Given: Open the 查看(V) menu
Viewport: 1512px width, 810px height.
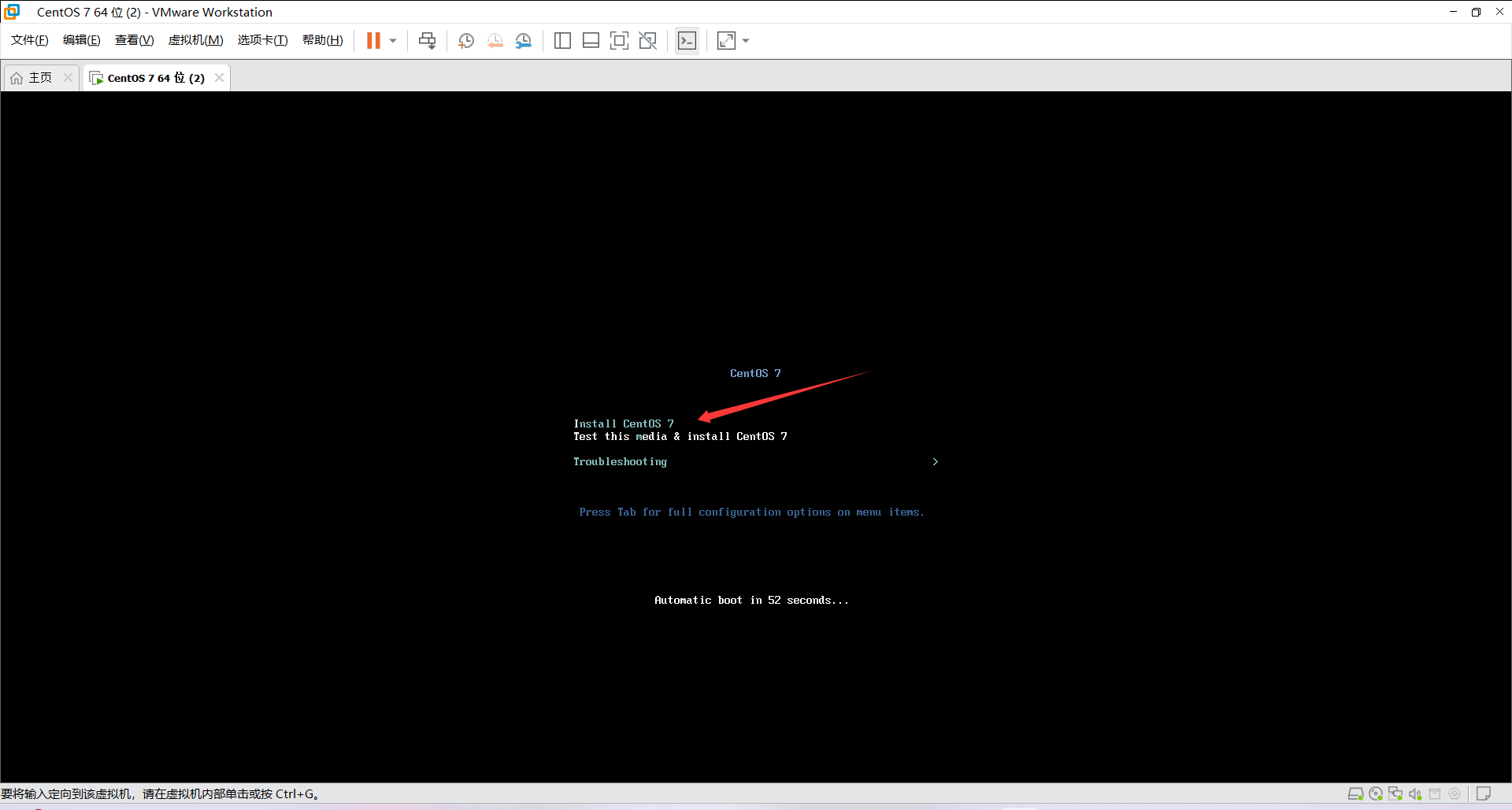Looking at the screenshot, I should pyautogui.click(x=135, y=40).
